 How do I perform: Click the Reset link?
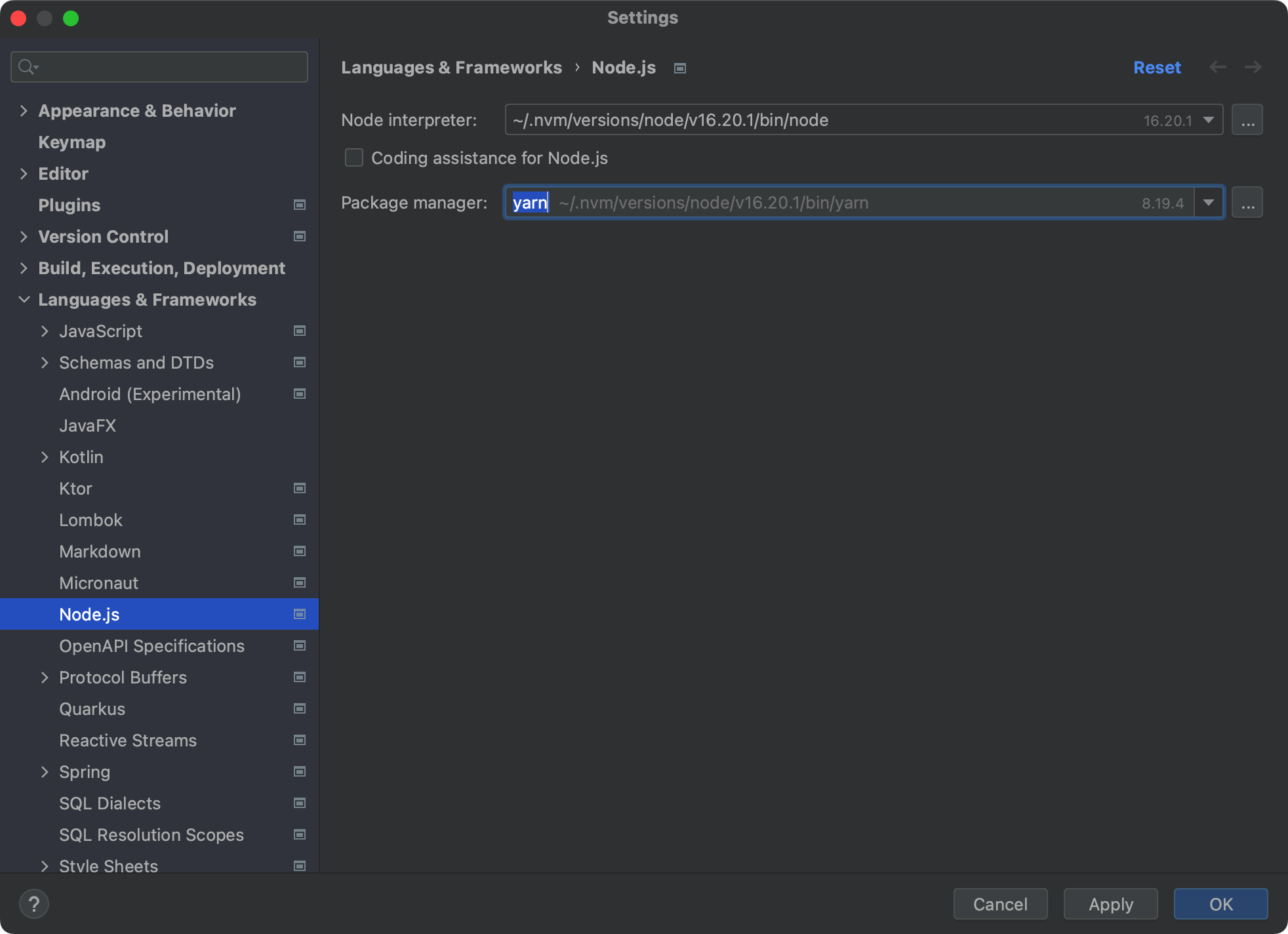1157,68
